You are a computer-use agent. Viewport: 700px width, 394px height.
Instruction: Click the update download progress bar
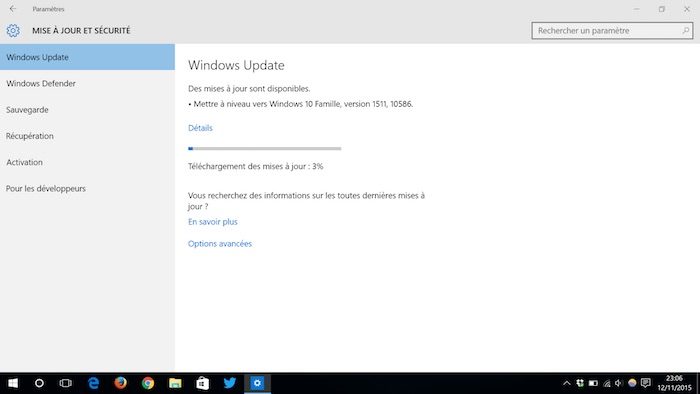pos(265,149)
